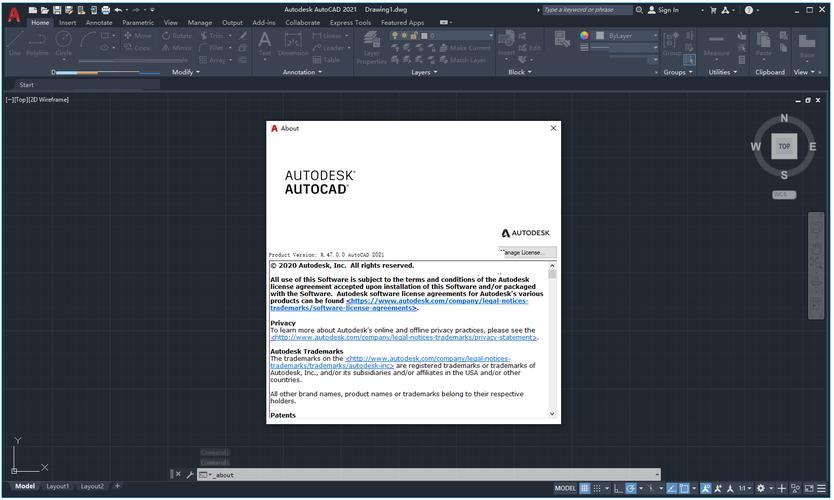Select the Move tool in Modify panel
Image resolution: width=834 pixels, height=500 pixels.
click(138, 36)
